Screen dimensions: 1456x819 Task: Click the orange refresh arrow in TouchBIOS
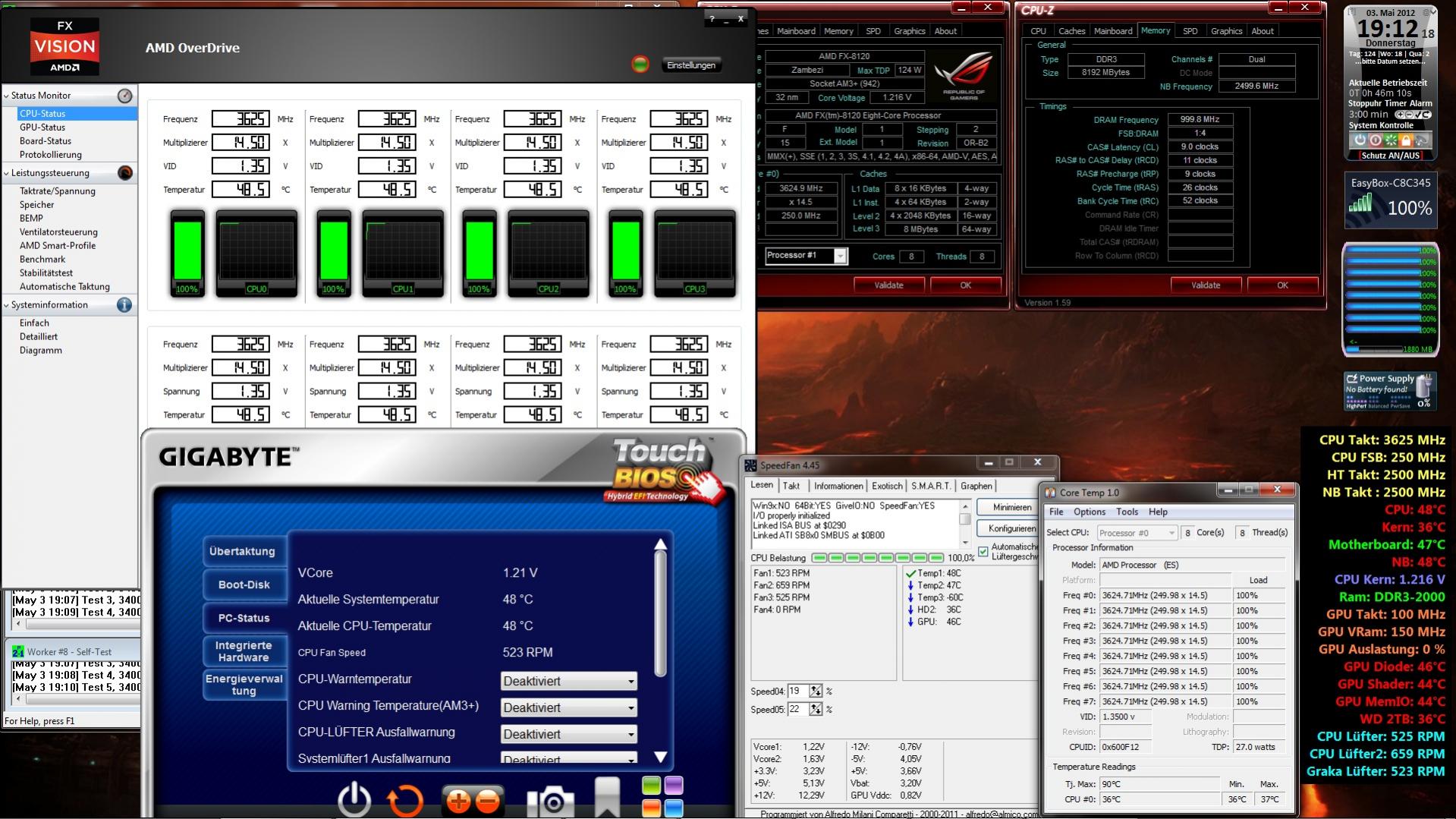405,801
